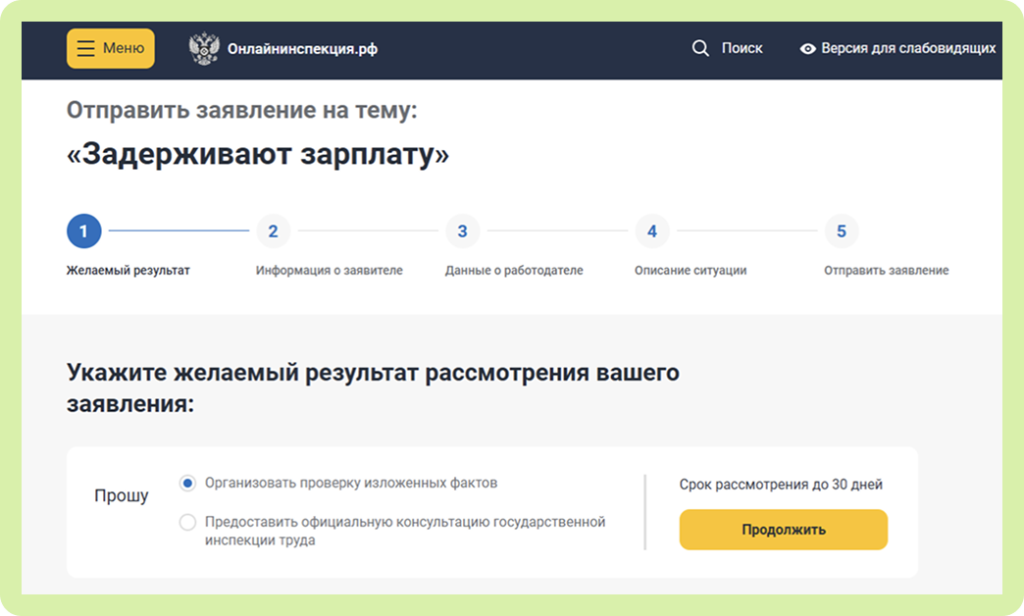
Task: Select Организовать проверку изложенных фактов radio button
Action: 187,483
